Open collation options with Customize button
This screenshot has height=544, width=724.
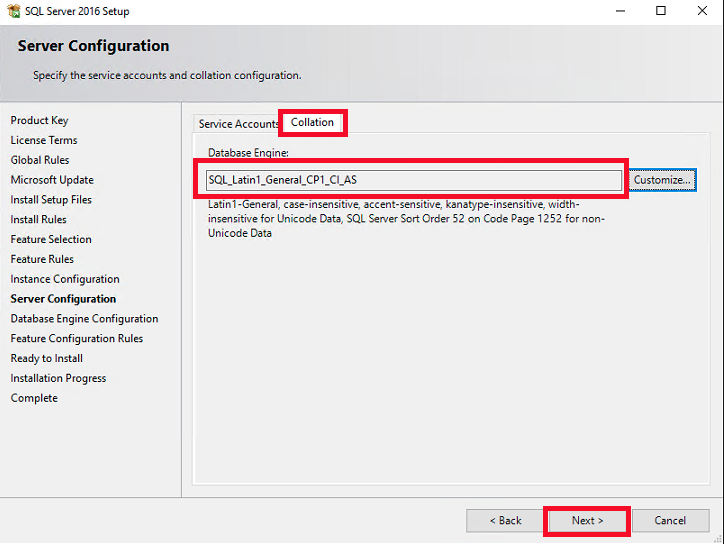662,180
